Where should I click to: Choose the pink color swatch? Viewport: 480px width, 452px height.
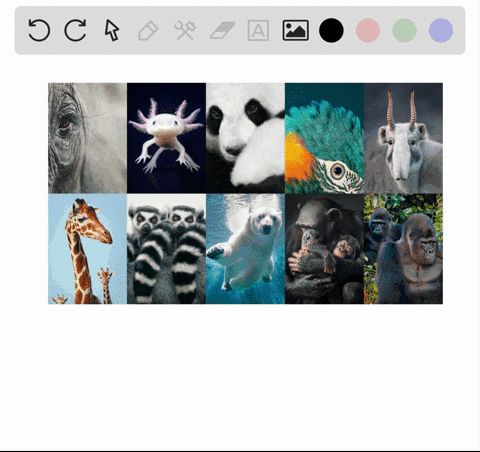pos(368,30)
